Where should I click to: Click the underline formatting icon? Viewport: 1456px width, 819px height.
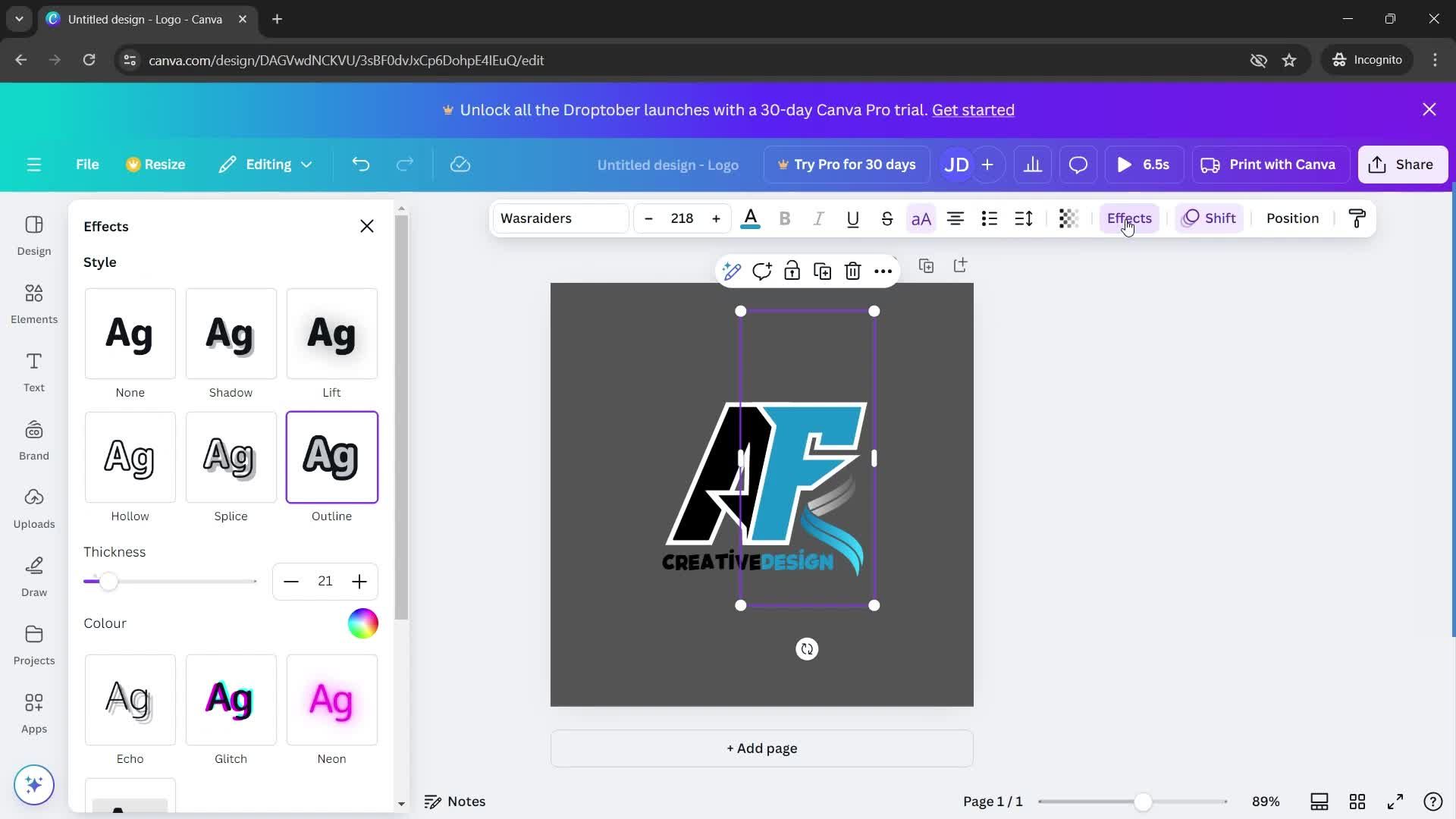click(852, 218)
